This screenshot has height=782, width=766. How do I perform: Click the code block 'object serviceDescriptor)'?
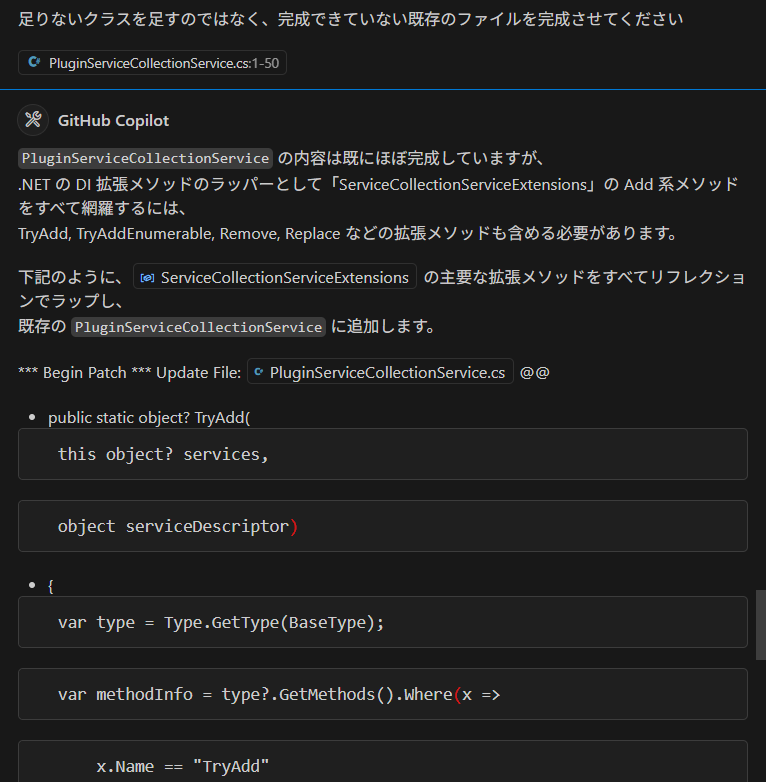click(x=383, y=526)
